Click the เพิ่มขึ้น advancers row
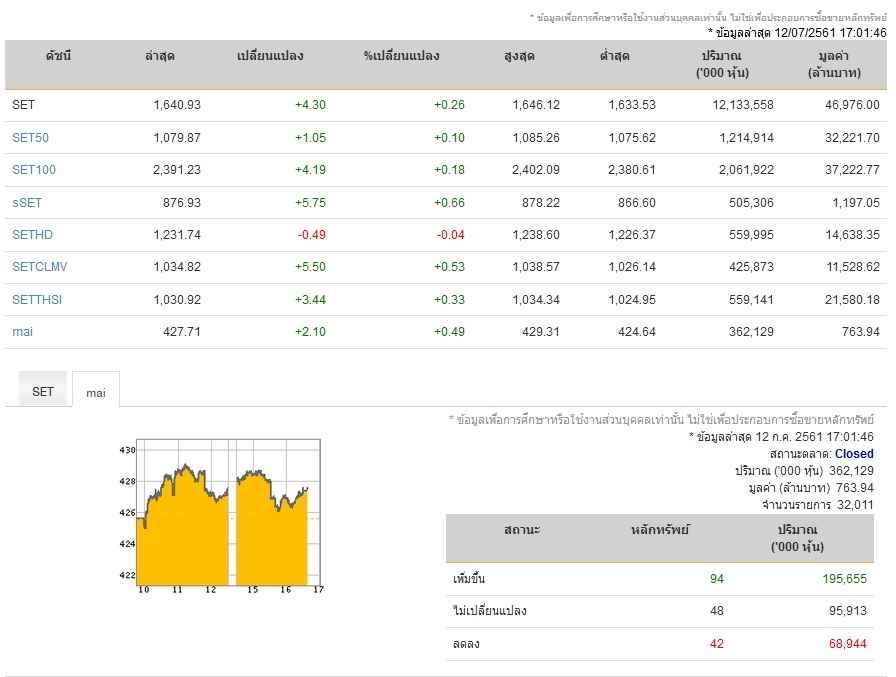This screenshot has width=896, height=677. coord(659,579)
